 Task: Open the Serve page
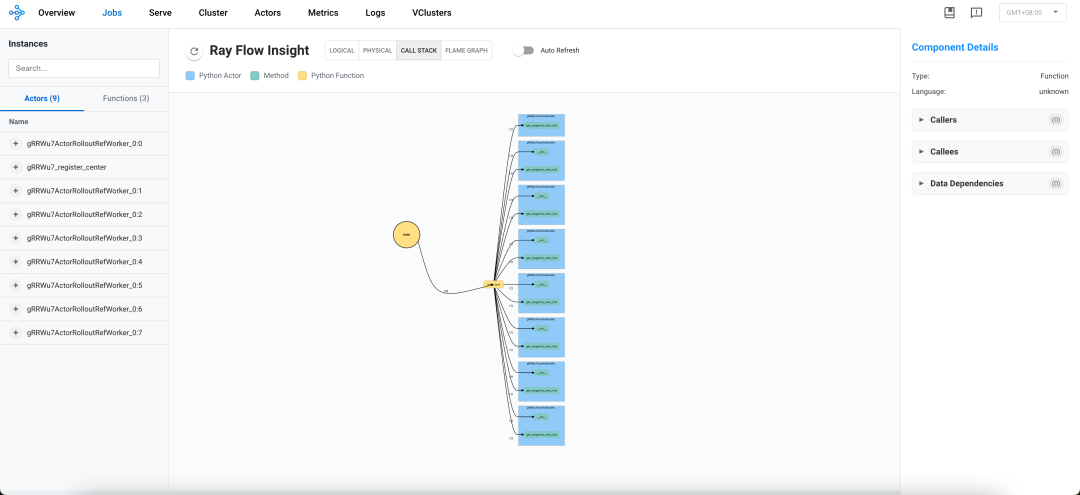(160, 12)
